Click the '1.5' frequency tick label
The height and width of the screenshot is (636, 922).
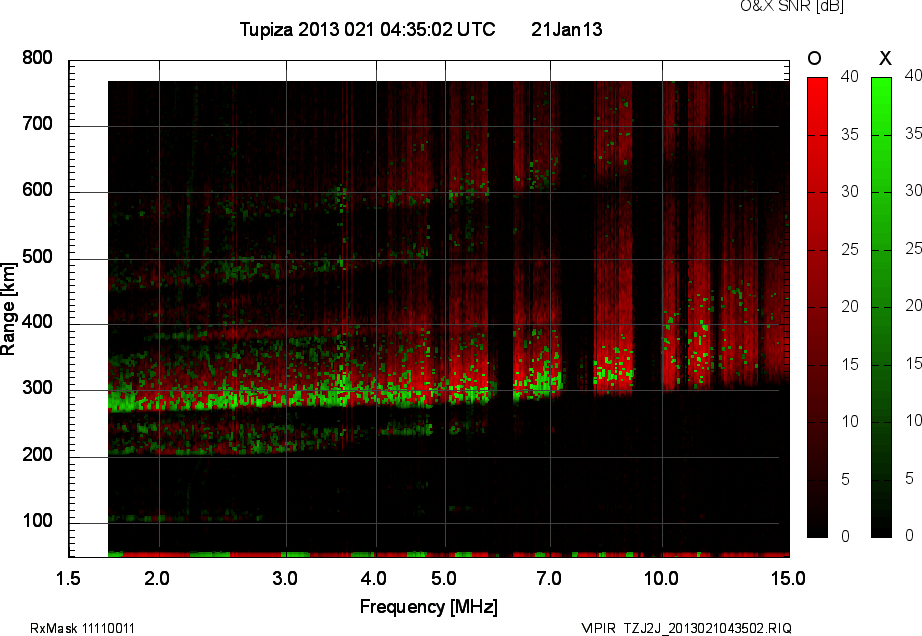coord(68,578)
